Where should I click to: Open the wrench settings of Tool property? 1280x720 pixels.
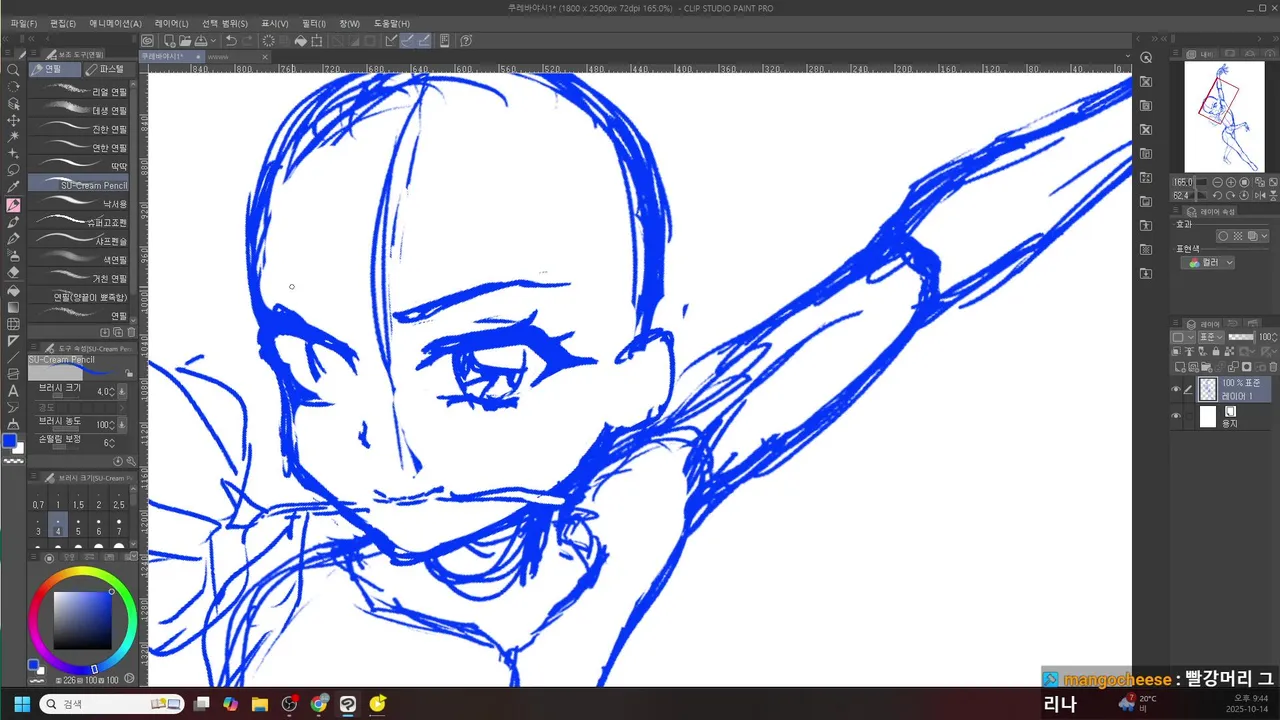click(131, 461)
